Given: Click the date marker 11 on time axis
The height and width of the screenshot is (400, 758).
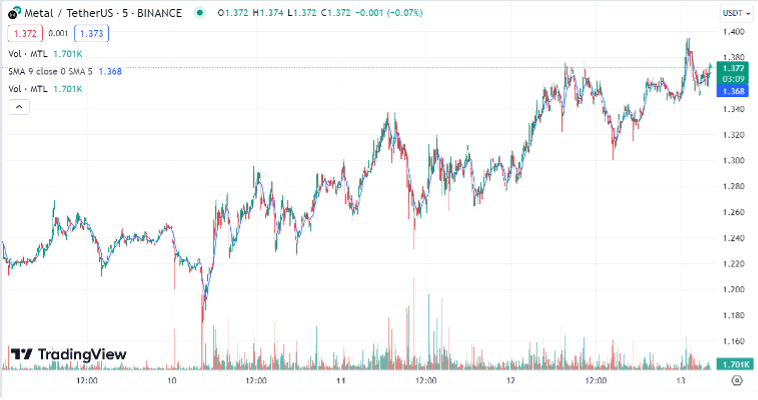Looking at the screenshot, I should pos(341,381).
